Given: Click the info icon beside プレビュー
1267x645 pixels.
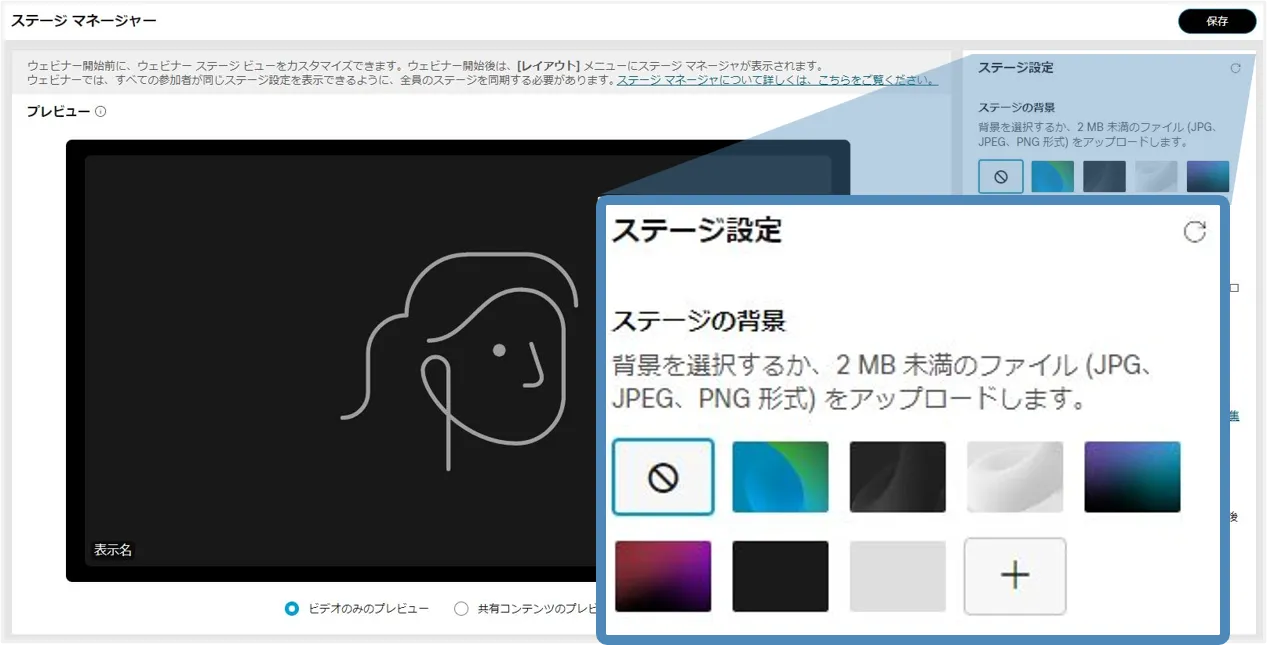Looking at the screenshot, I should 100,112.
